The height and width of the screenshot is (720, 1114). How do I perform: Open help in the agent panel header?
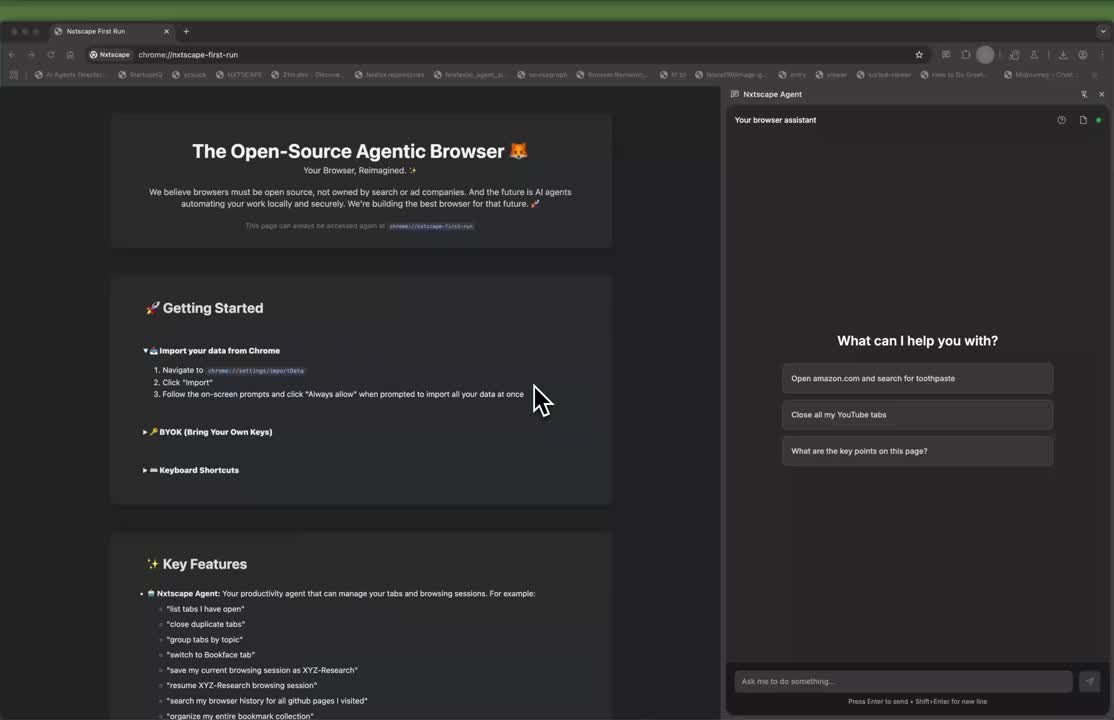1061,120
